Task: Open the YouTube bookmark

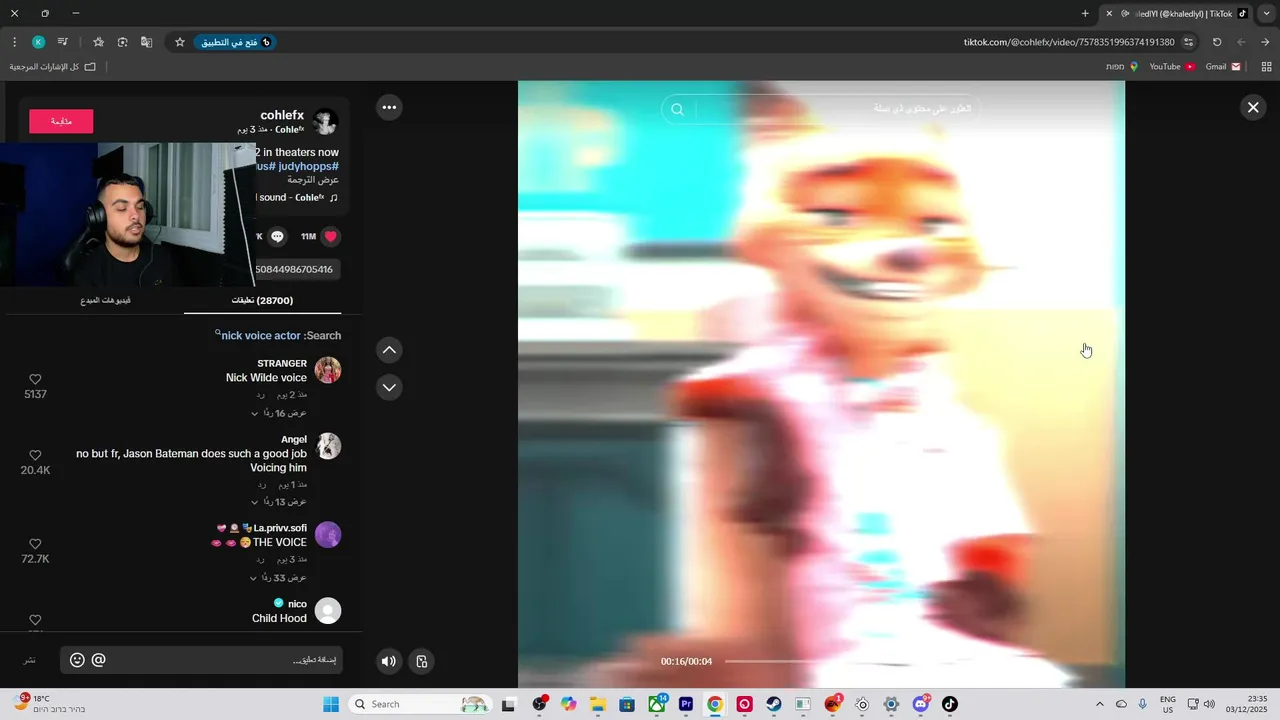Action: click(x=1172, y=66)
